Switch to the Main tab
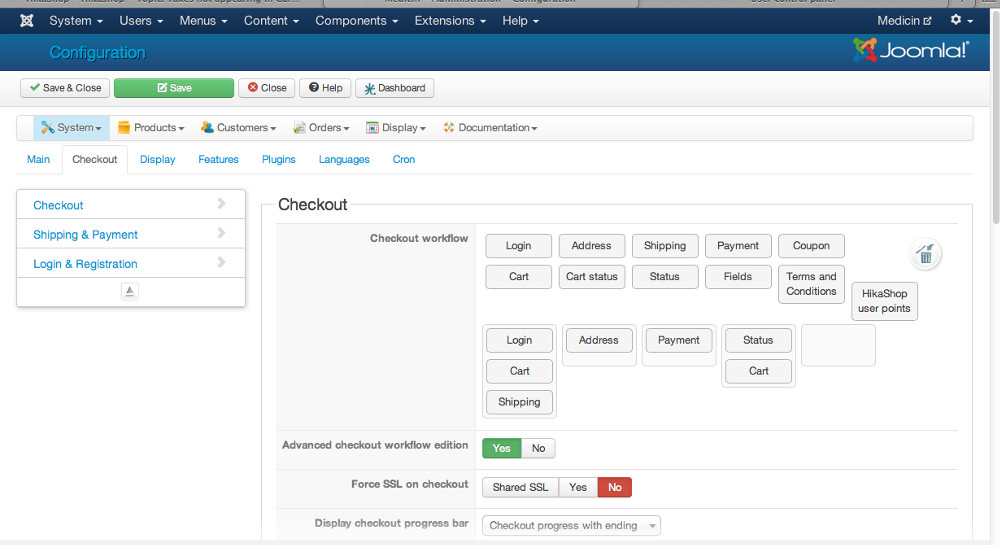1000x545 pixels. pyautogui.click(x=38, y=159)
